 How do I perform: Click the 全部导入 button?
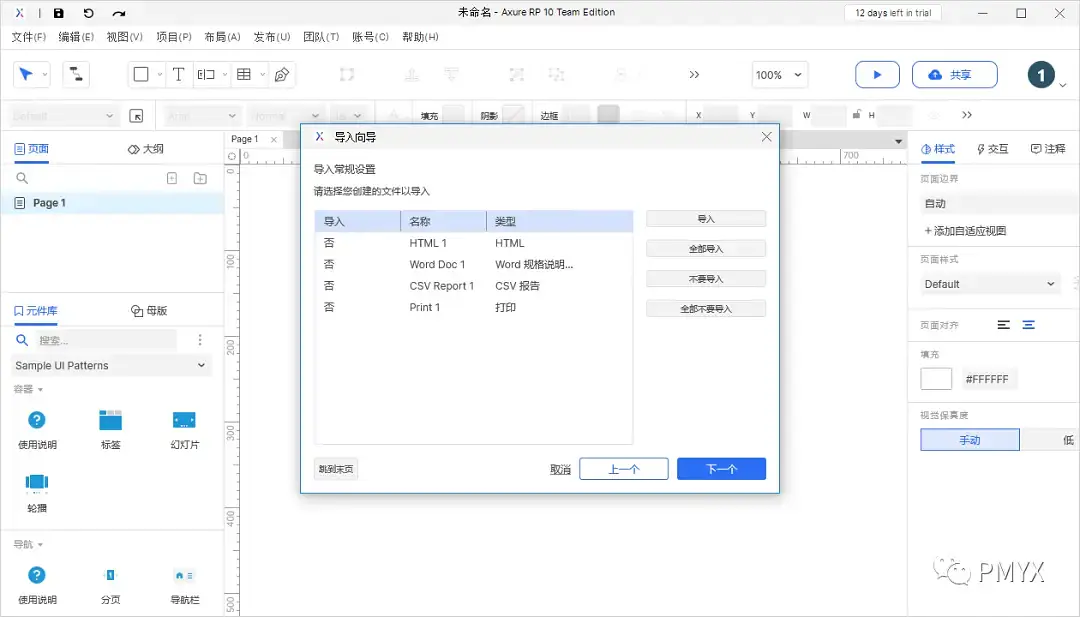tap(705, 248)
